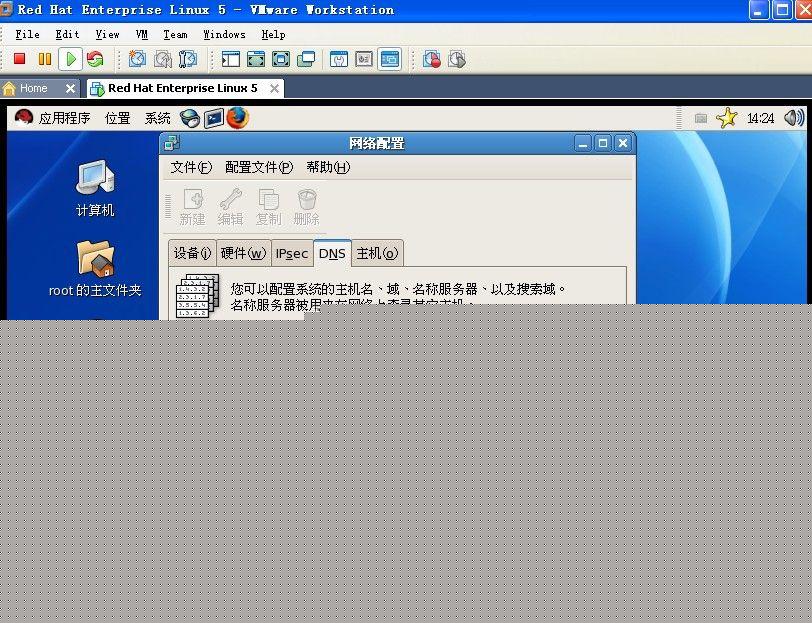Launch the terminal icon in panel
This screenshot has height=623, width=812.
pos(213,119)
